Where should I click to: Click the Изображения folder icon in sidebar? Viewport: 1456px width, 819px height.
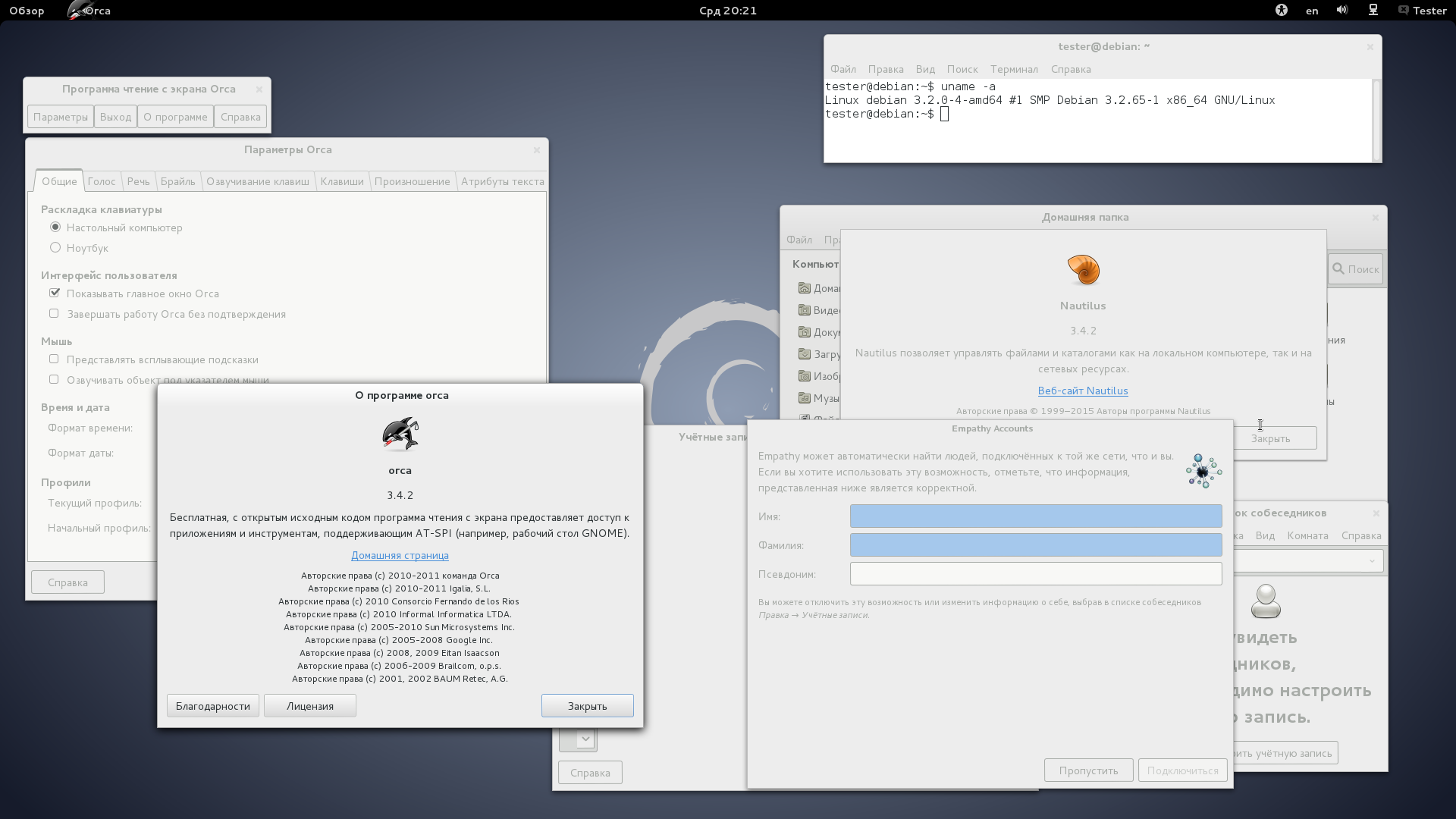(804, 376)
